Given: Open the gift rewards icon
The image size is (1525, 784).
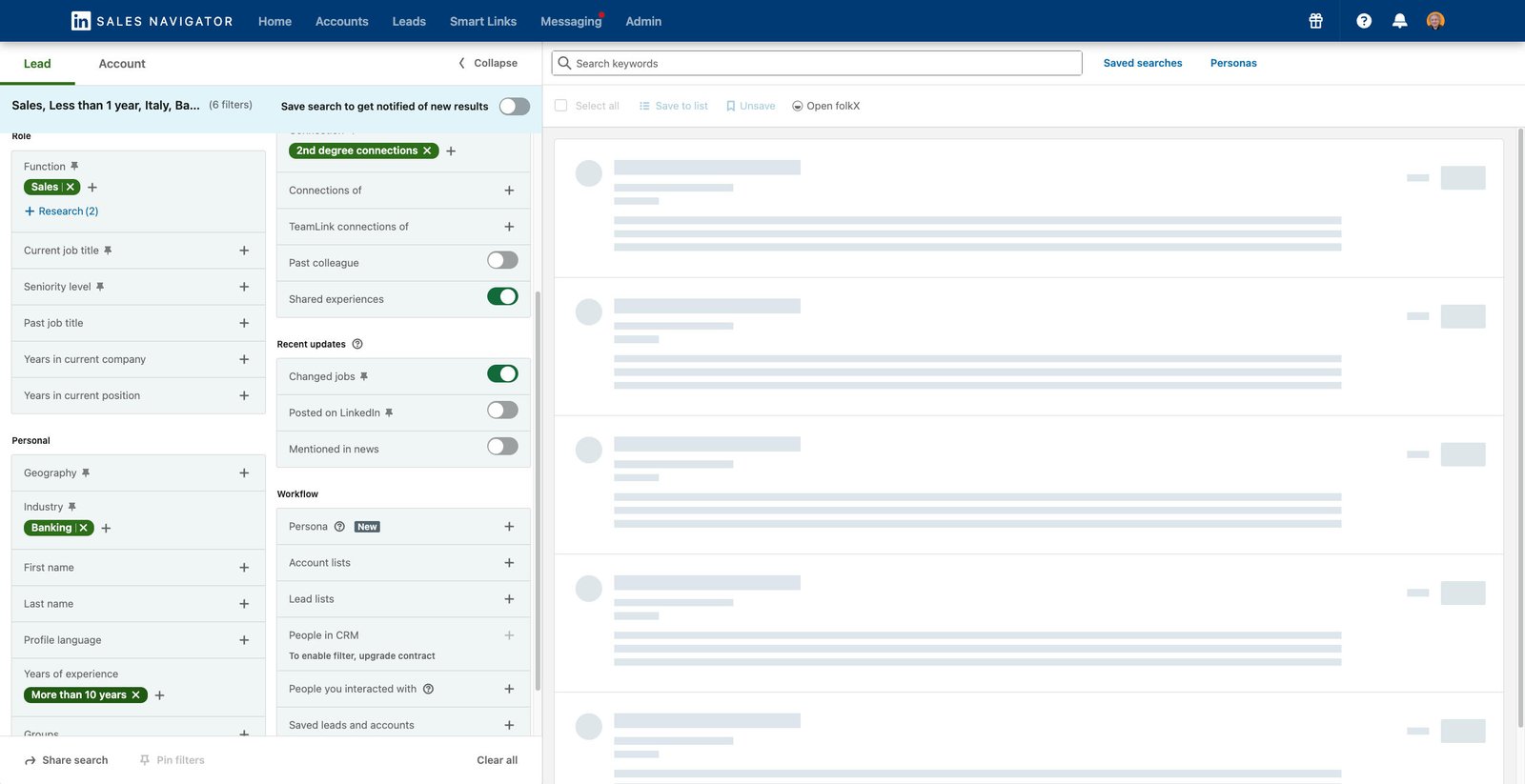Looking at the screenshot, I should (1315, 21).
